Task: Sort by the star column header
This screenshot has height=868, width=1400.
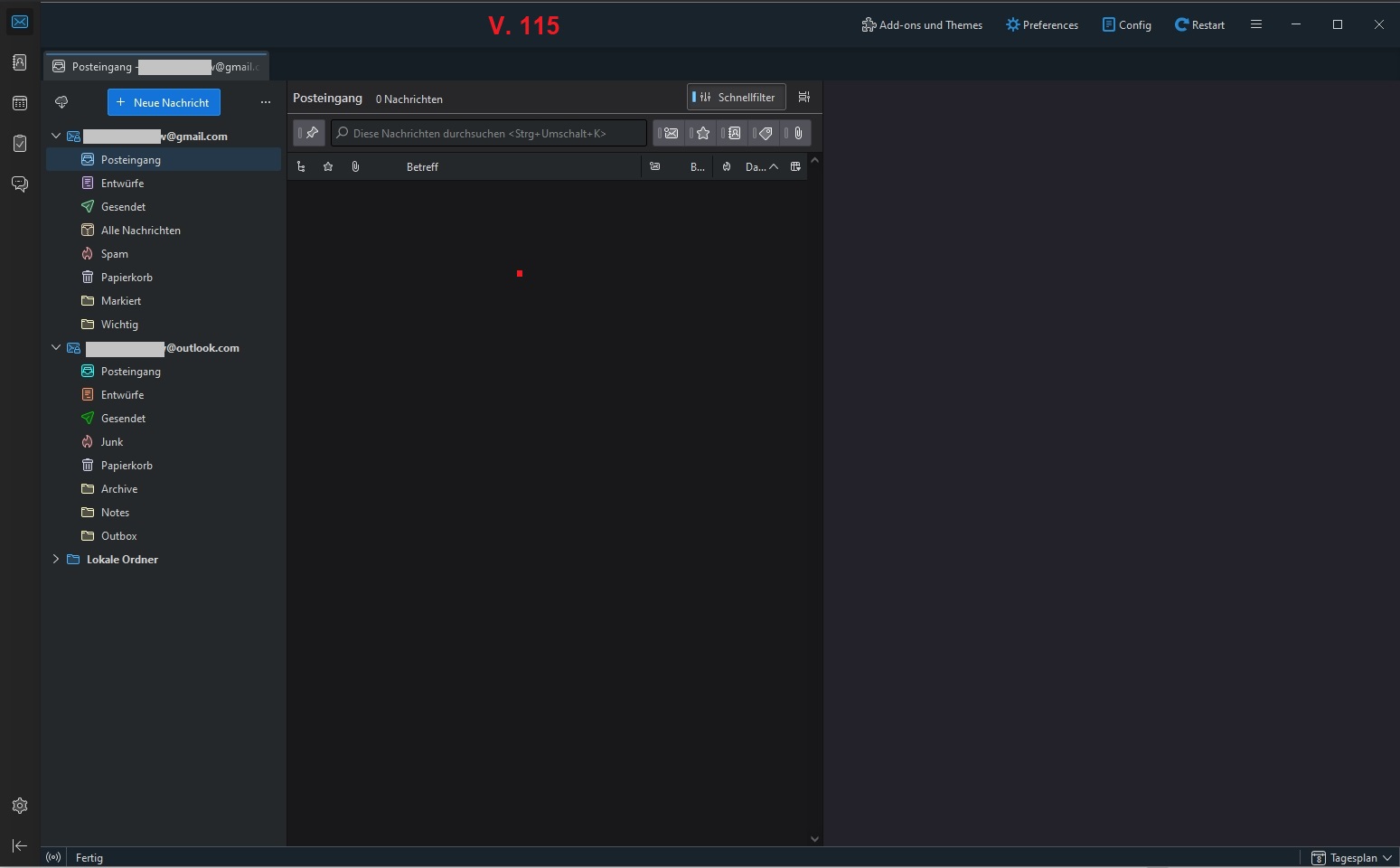Action: point(328,166)
